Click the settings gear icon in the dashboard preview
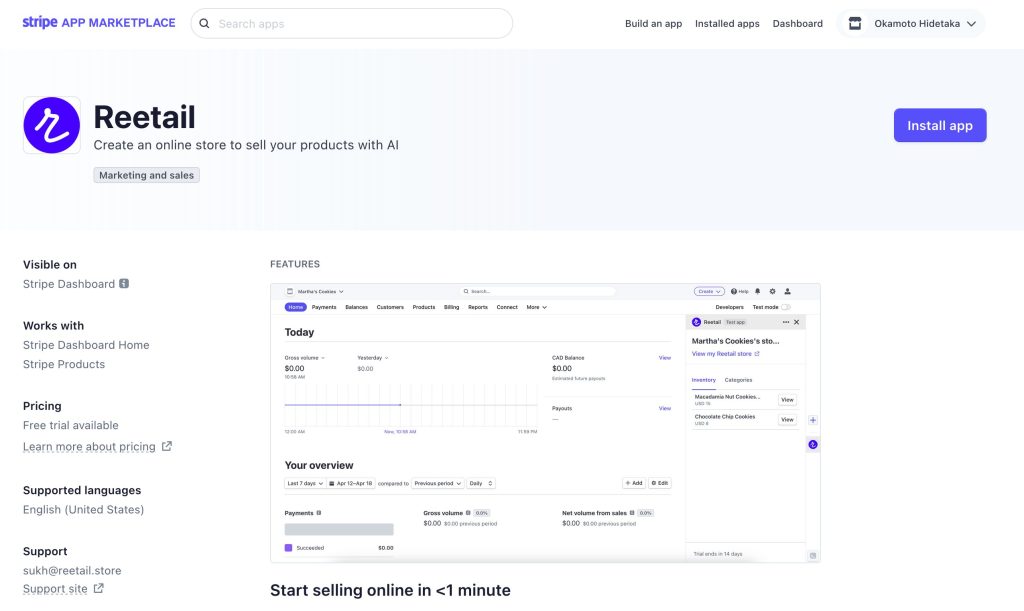 tap(772, 291)
